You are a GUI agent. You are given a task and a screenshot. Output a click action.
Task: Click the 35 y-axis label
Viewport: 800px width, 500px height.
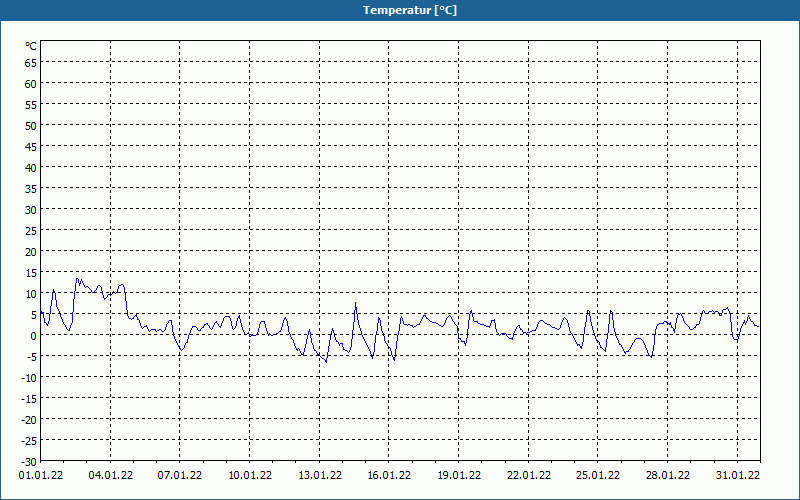pyautogui.click(x=31, y=189)
